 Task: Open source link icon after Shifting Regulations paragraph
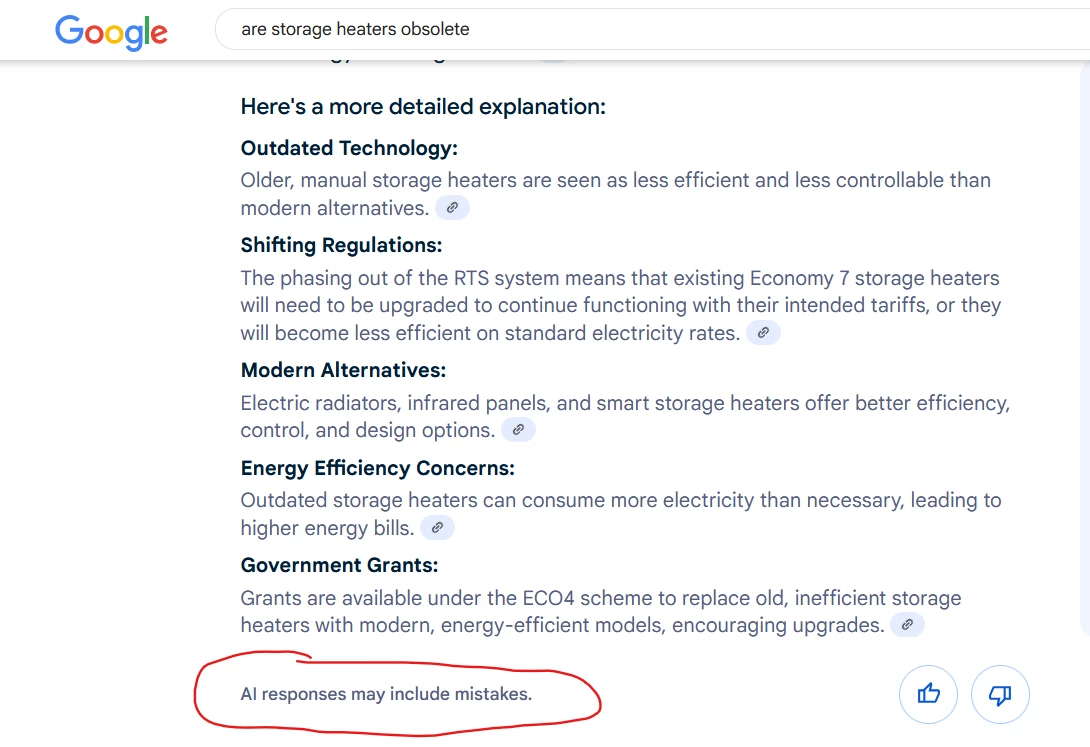[763, 333]
